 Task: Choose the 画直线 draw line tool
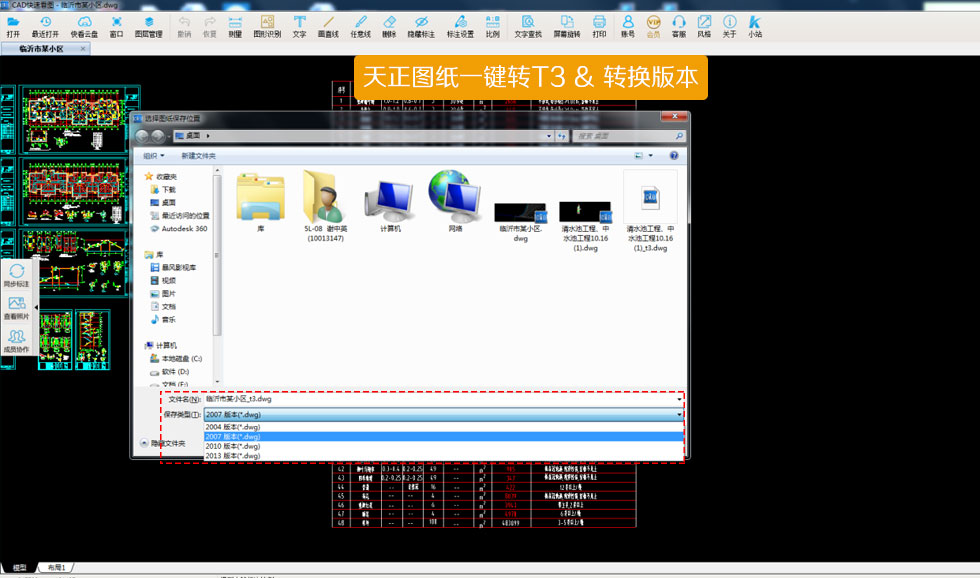point(328,26)
